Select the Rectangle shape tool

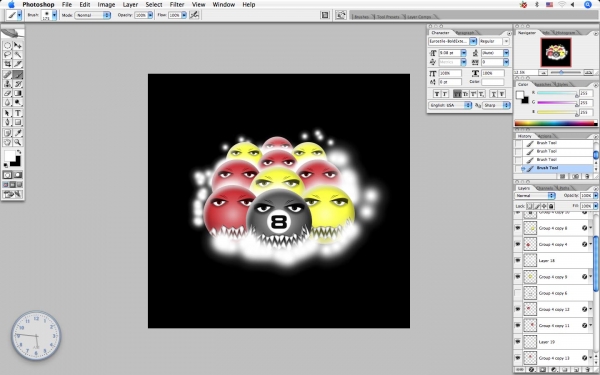click(18, 122)
